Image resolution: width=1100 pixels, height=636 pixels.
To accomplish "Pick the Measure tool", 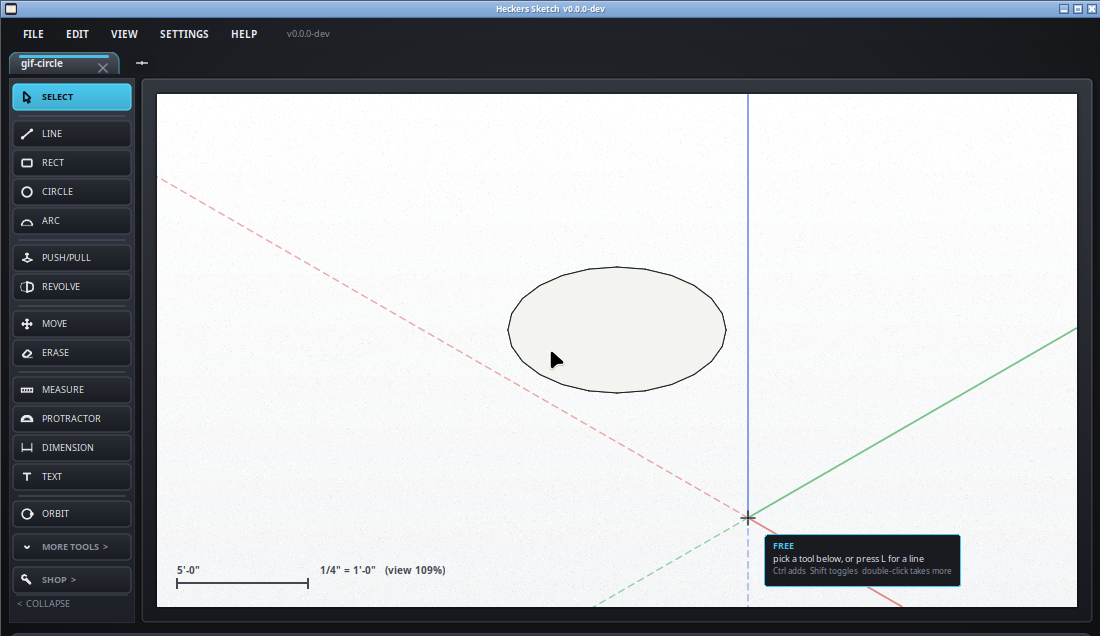I will [x=72, y=389].
